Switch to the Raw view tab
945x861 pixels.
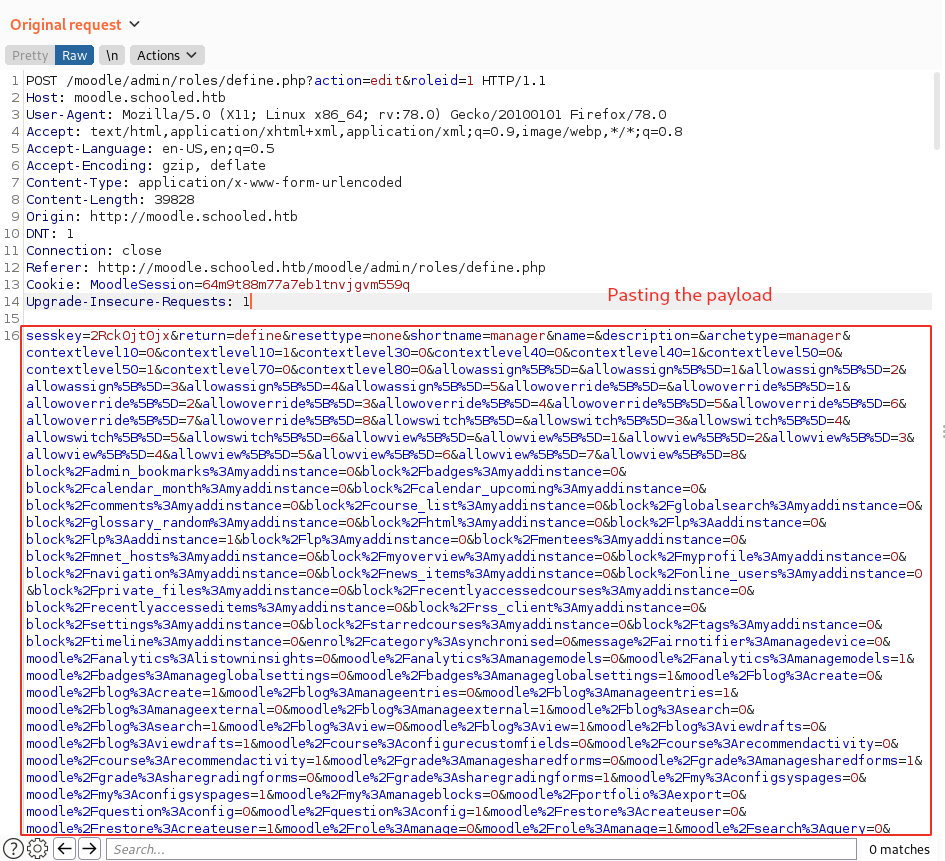click(75, 55)
